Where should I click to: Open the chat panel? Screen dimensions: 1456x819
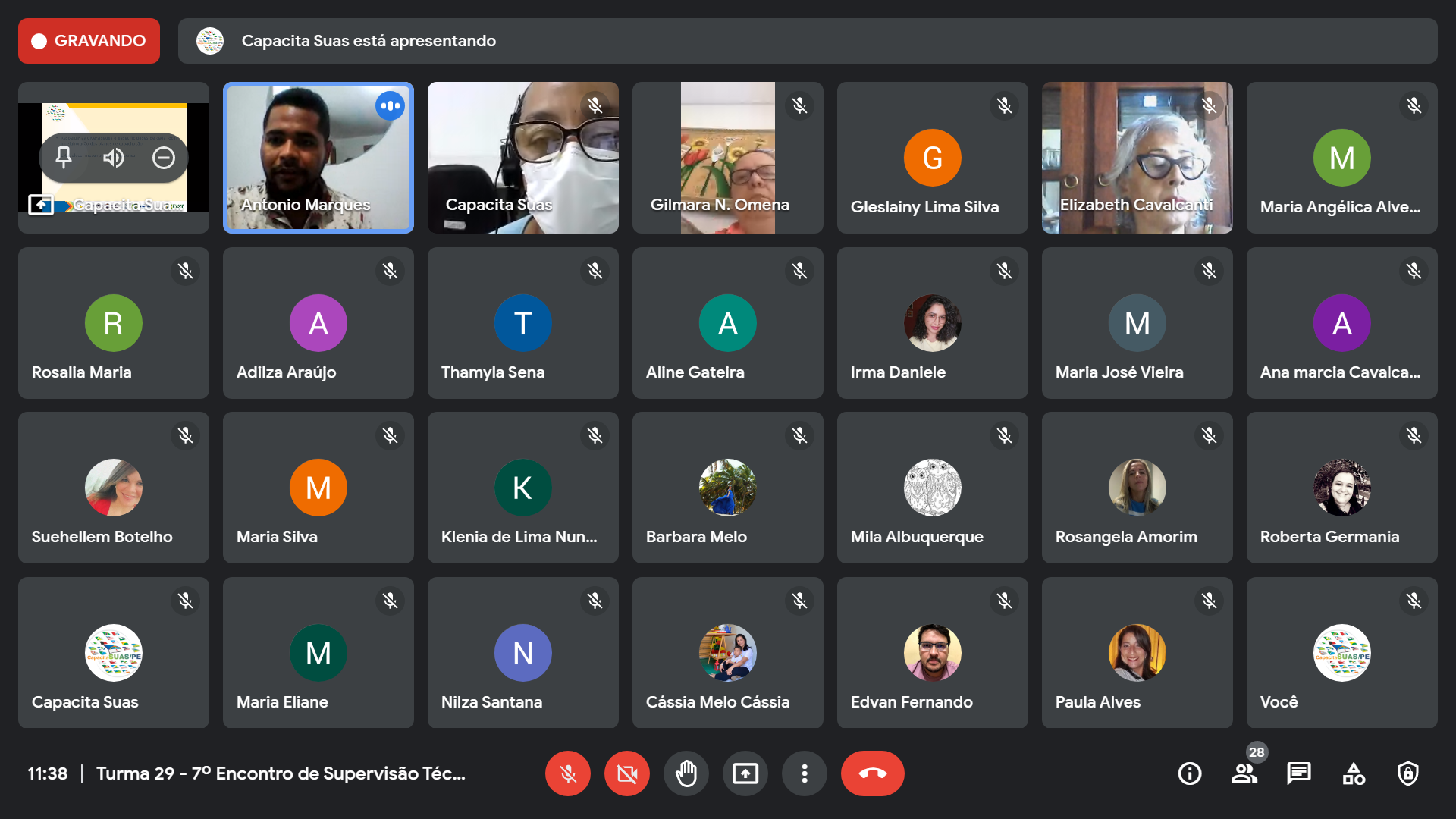pos(1298,773)
